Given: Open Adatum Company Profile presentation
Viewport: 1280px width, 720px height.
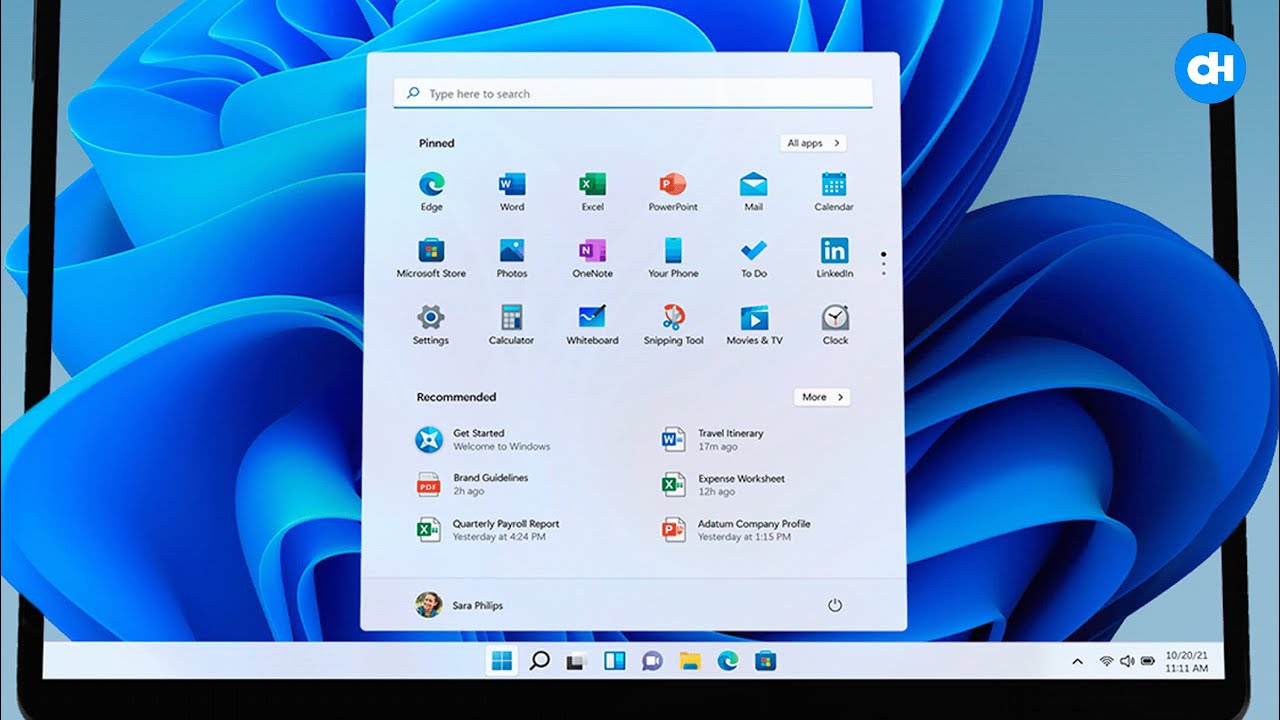Looking at the screenshot, I should coord(736,530).
